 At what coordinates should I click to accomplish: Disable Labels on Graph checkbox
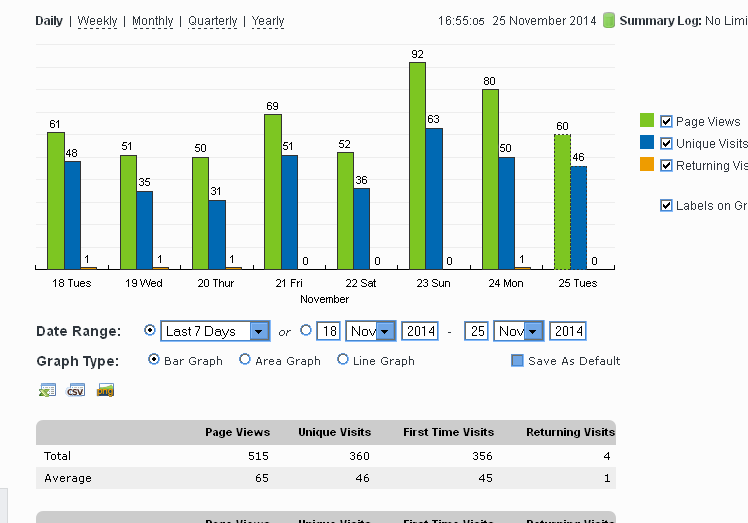pos(666,205)
